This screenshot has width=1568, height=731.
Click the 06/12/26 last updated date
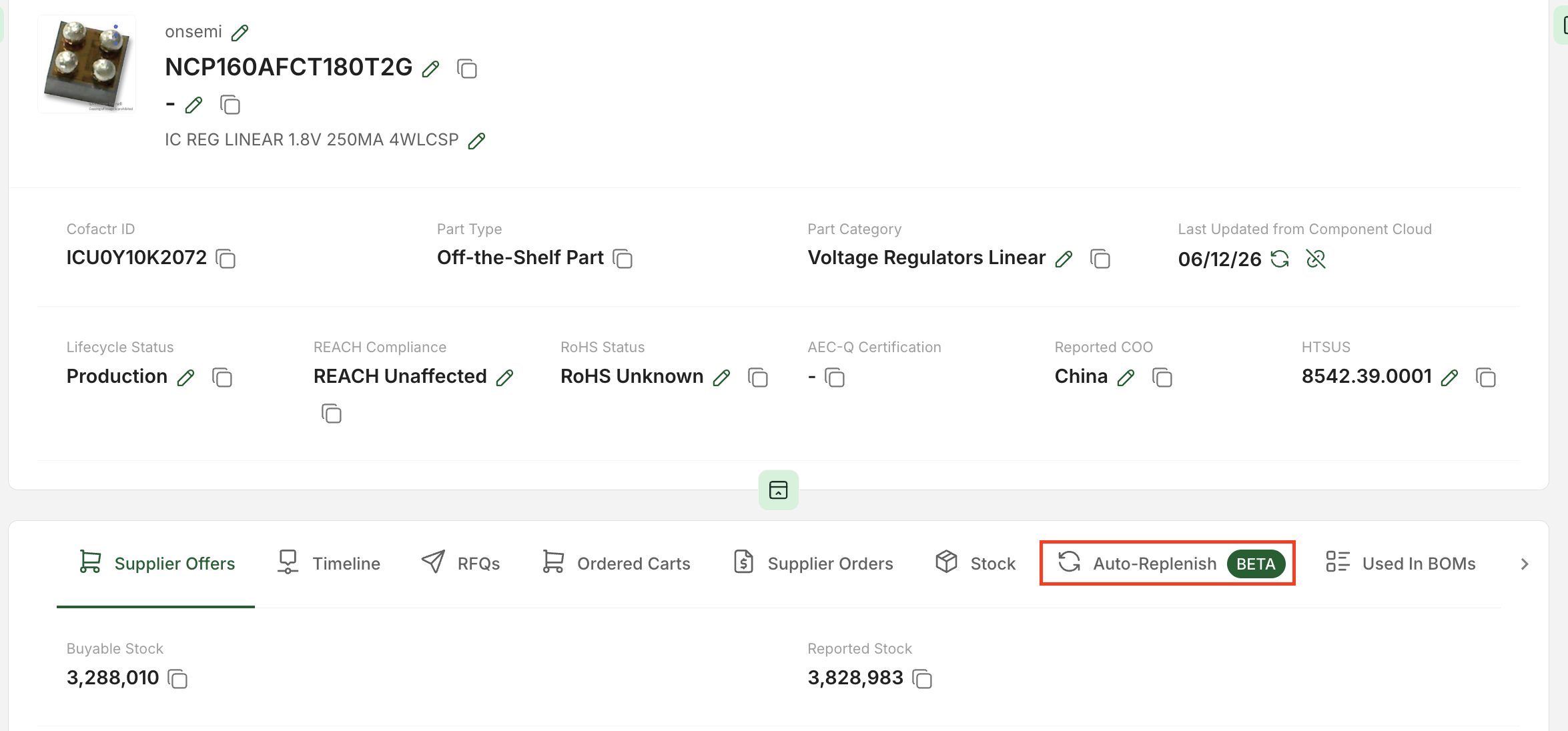click(1220, 259)
